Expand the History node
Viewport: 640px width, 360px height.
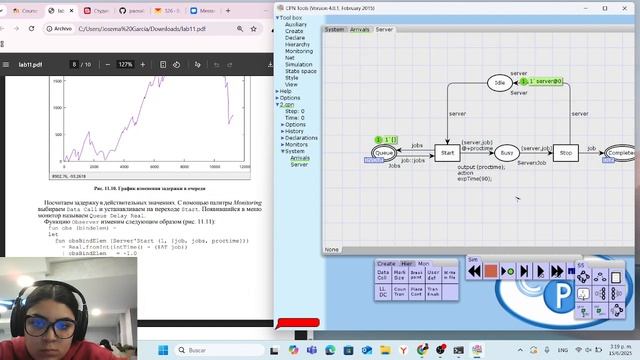coord(282,131)
